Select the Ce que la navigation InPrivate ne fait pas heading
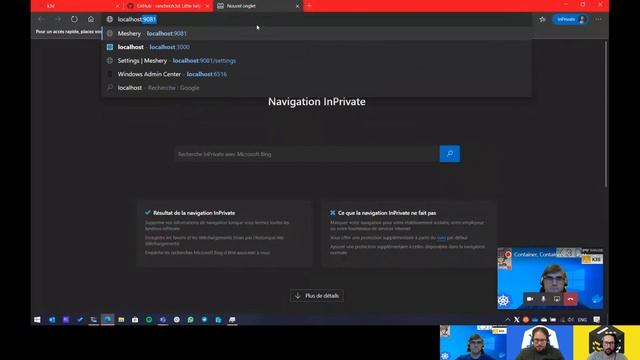Image resolution: width=640 pixels, height=360 pixels. click(x=387, y=213)
